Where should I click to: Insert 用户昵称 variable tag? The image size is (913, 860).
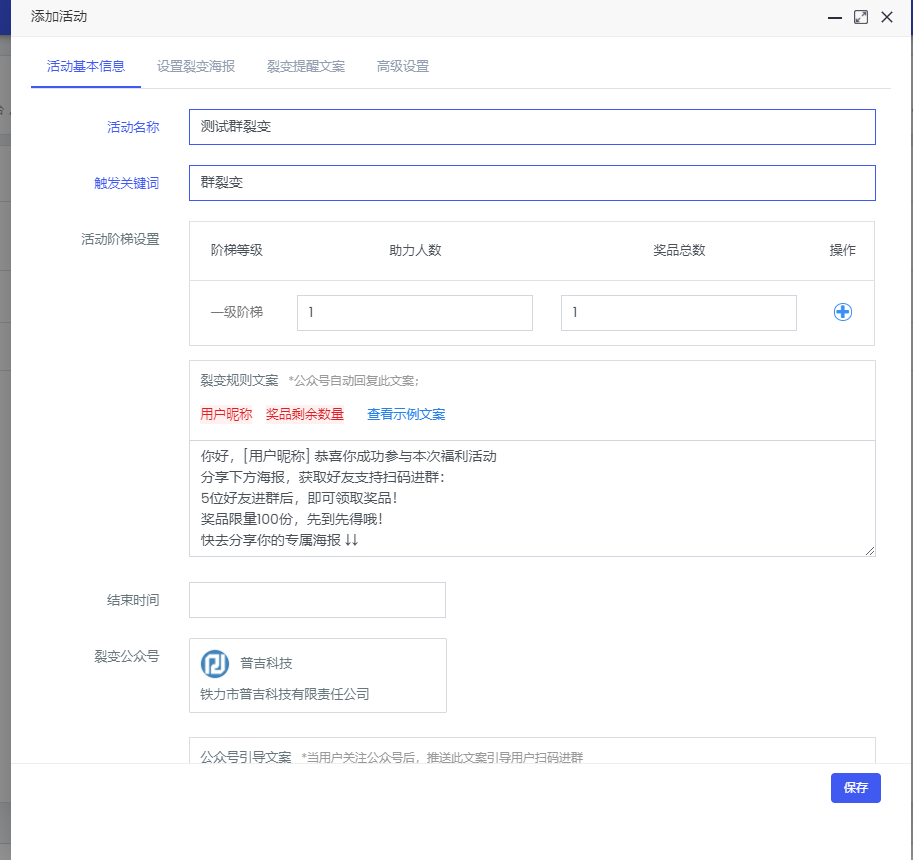point(226,414)
